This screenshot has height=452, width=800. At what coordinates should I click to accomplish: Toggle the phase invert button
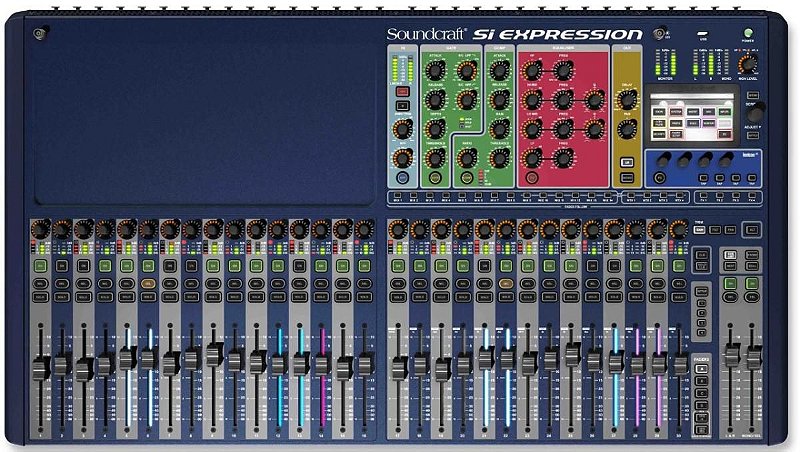[x=403, y=106]
